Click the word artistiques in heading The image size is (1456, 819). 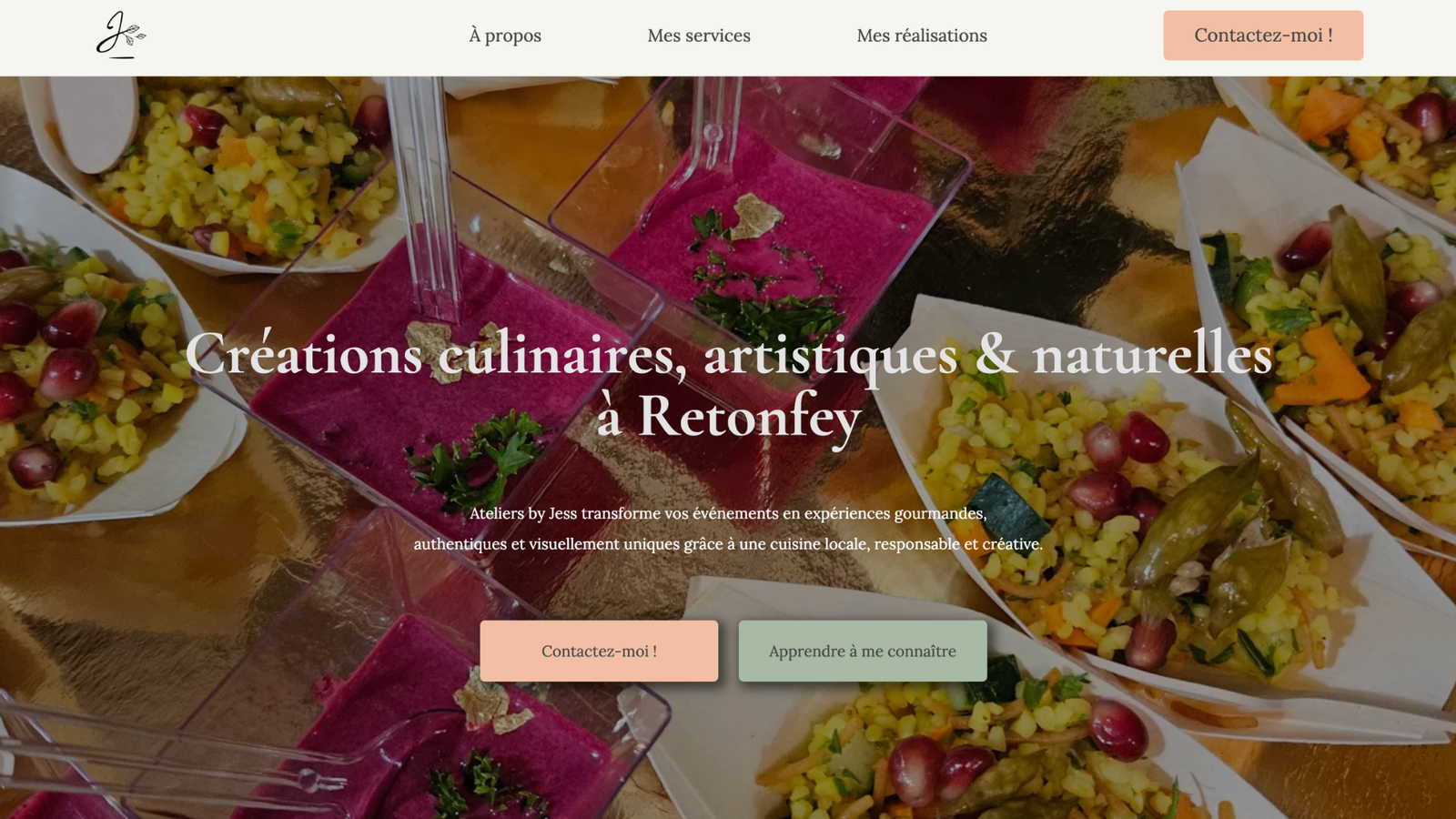click(x=830, y=359)
